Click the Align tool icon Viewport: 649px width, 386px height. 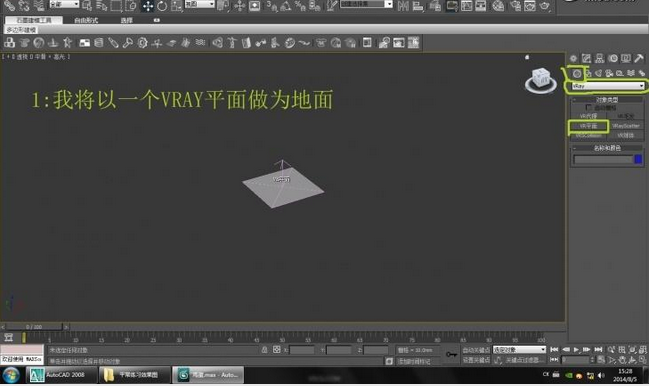(418, 5)
